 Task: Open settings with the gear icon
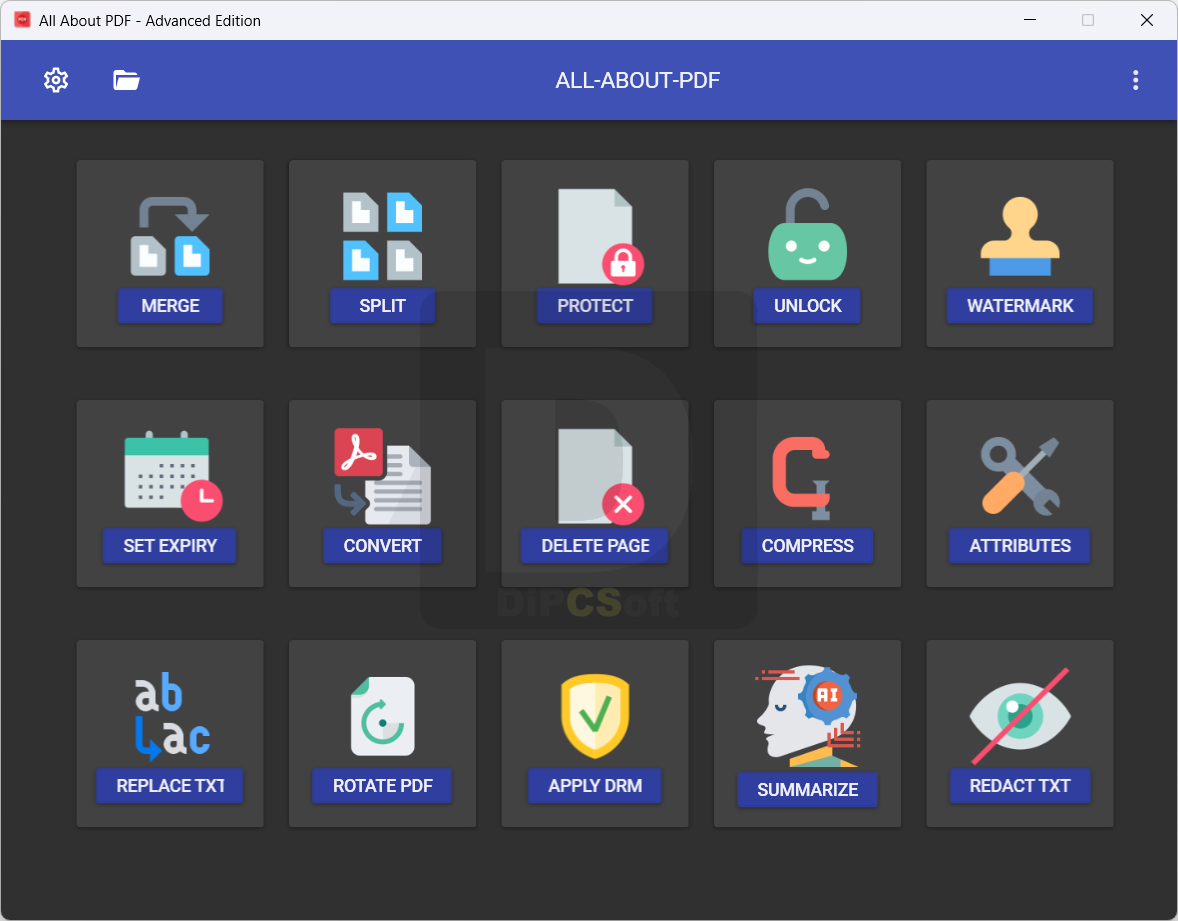[56, 80]
